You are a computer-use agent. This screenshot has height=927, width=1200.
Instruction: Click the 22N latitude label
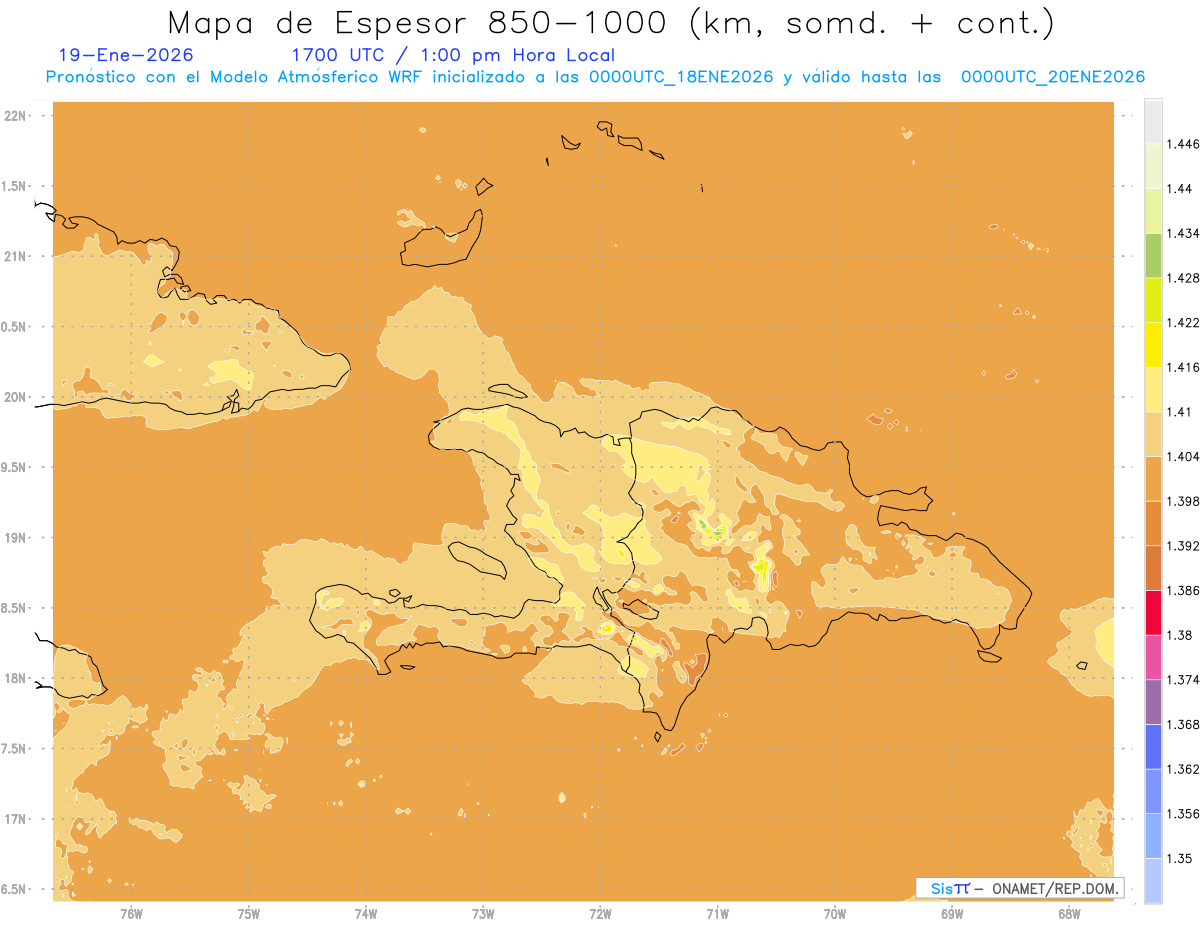pos(17,115)
